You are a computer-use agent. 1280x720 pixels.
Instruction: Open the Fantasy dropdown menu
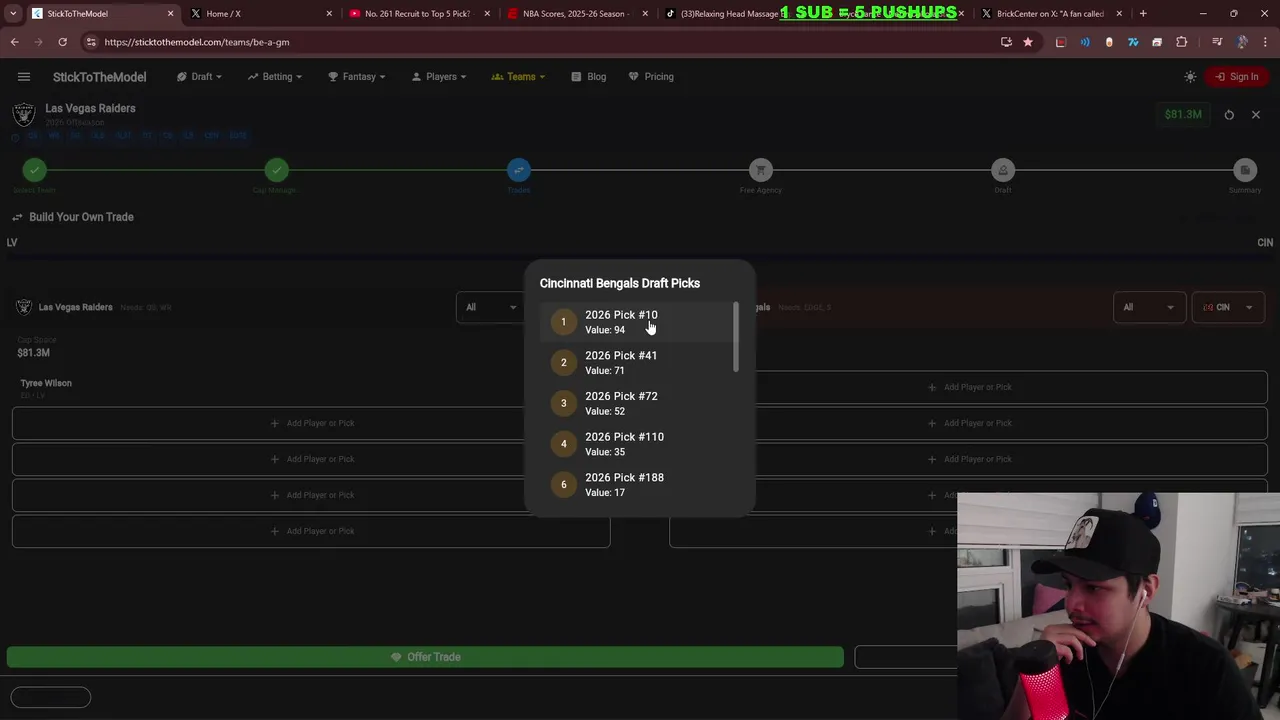357,77
